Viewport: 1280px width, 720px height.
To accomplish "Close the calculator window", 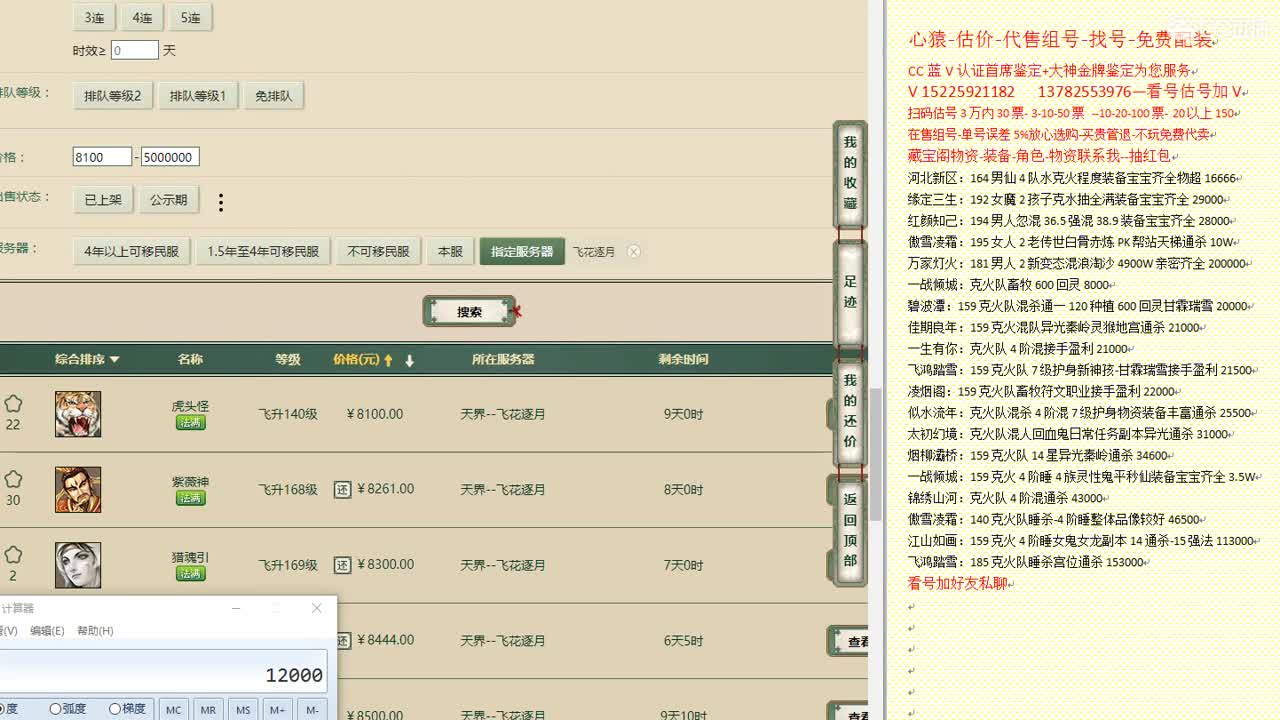I will click(x=317, y=608).
